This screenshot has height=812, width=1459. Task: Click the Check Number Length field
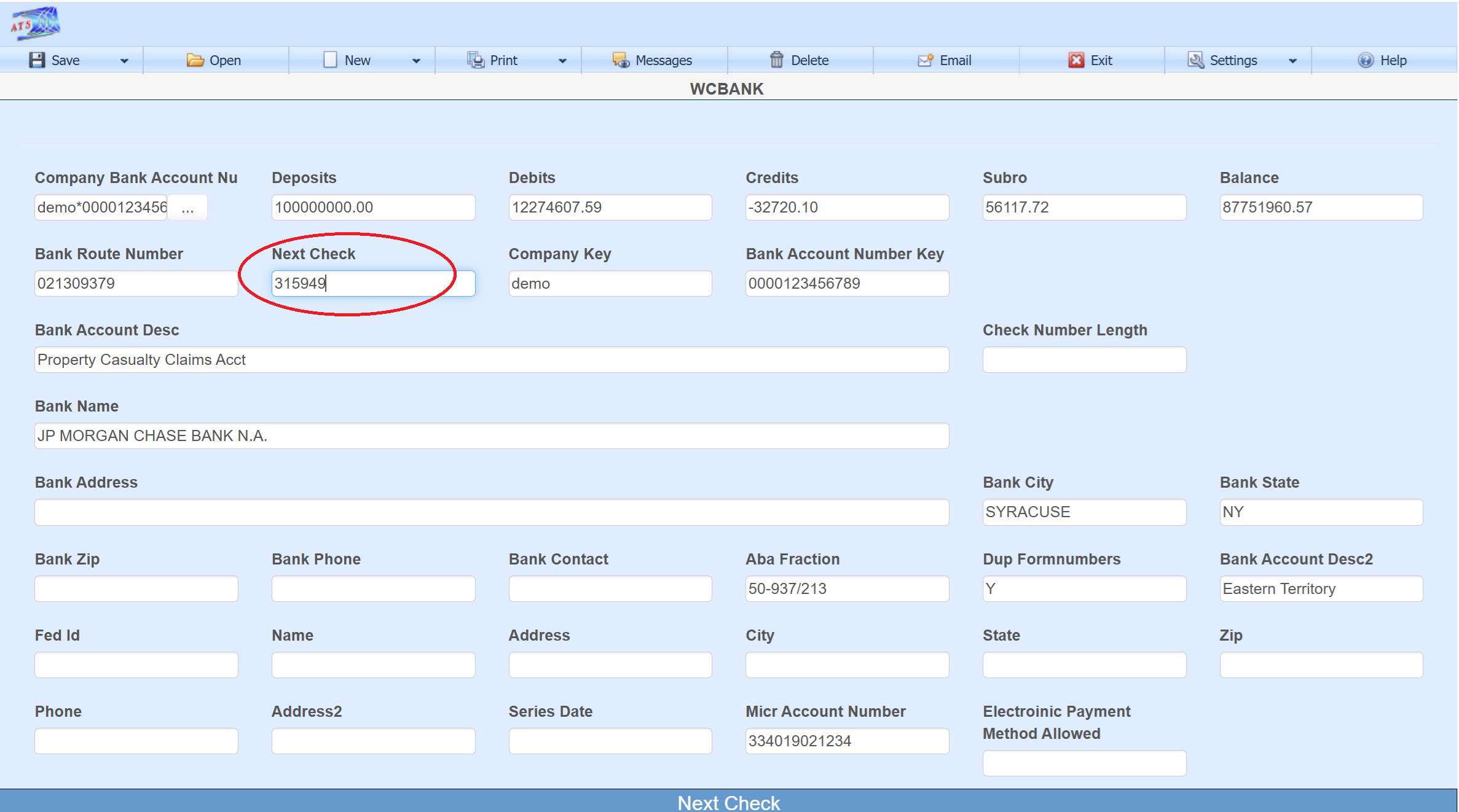click(x=1083, y=360)
